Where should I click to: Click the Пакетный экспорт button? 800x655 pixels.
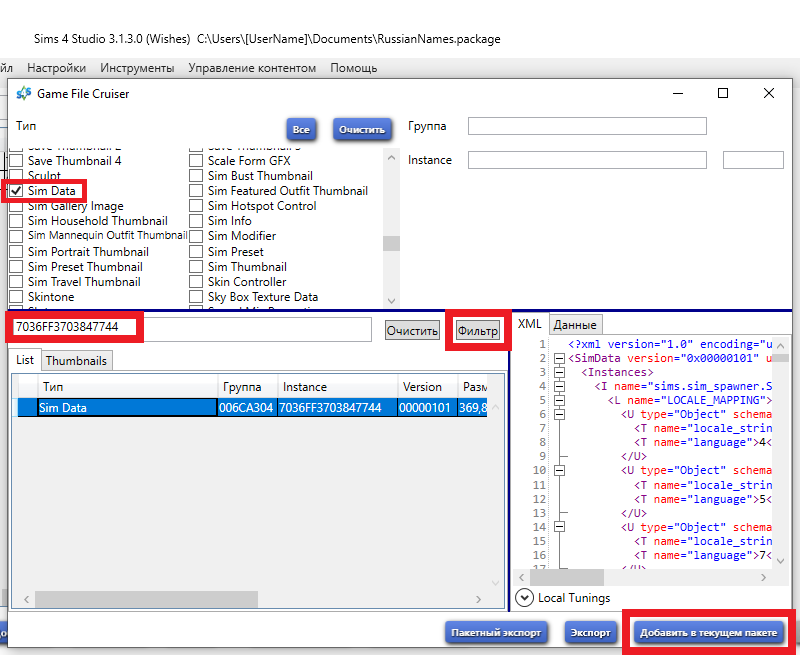[x=496, y=632]
